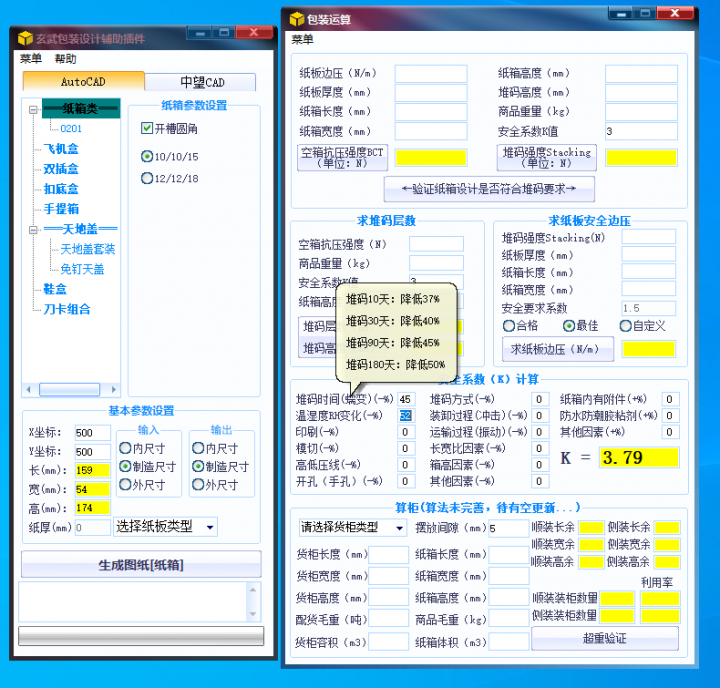The height and width of the screenshot is (688, 720).
Task: Choose 外尺寸 under 输出 group
Action: (198, 485)
